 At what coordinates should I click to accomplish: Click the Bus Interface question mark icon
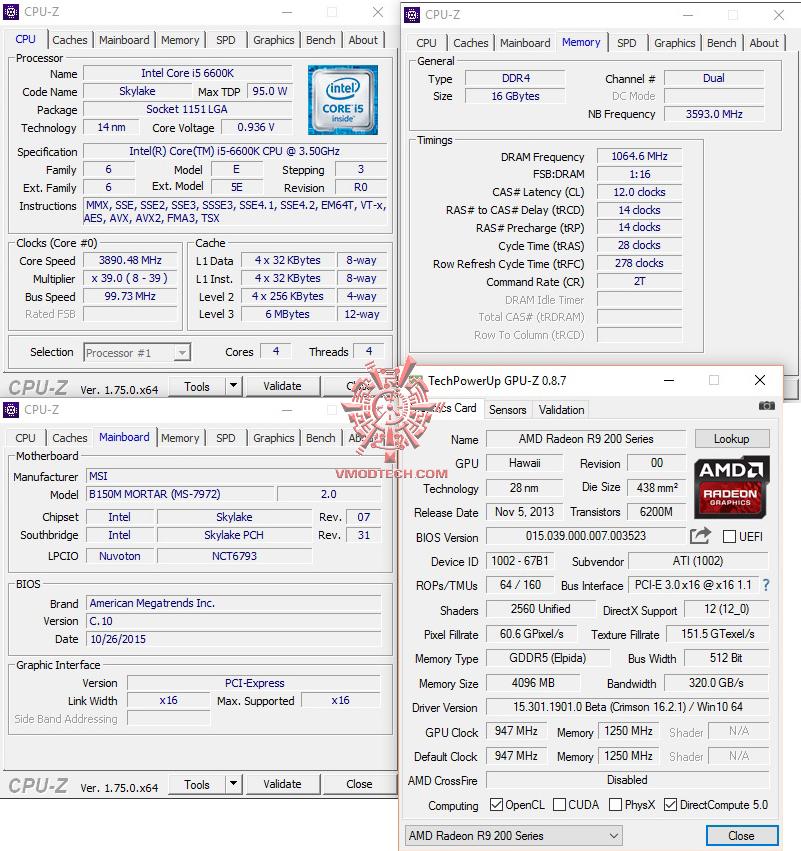(766, 585)
